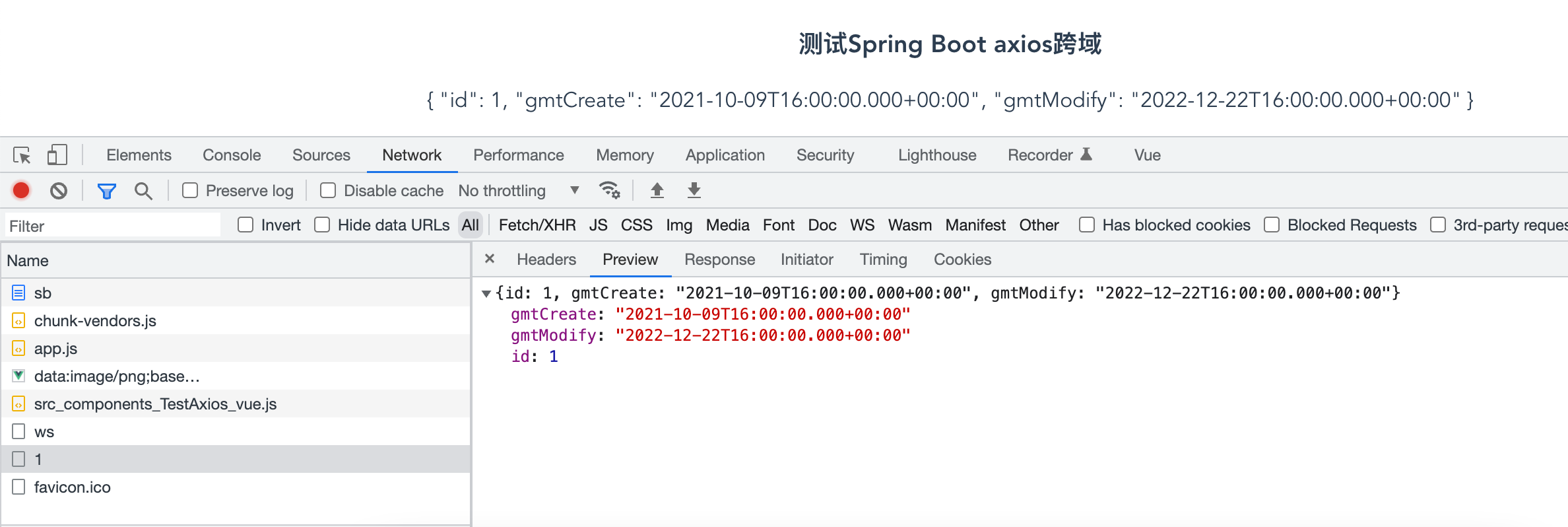Click the document icon beside sb
The height and width of the screenshot is (527, 1568).
click(18, 293)
